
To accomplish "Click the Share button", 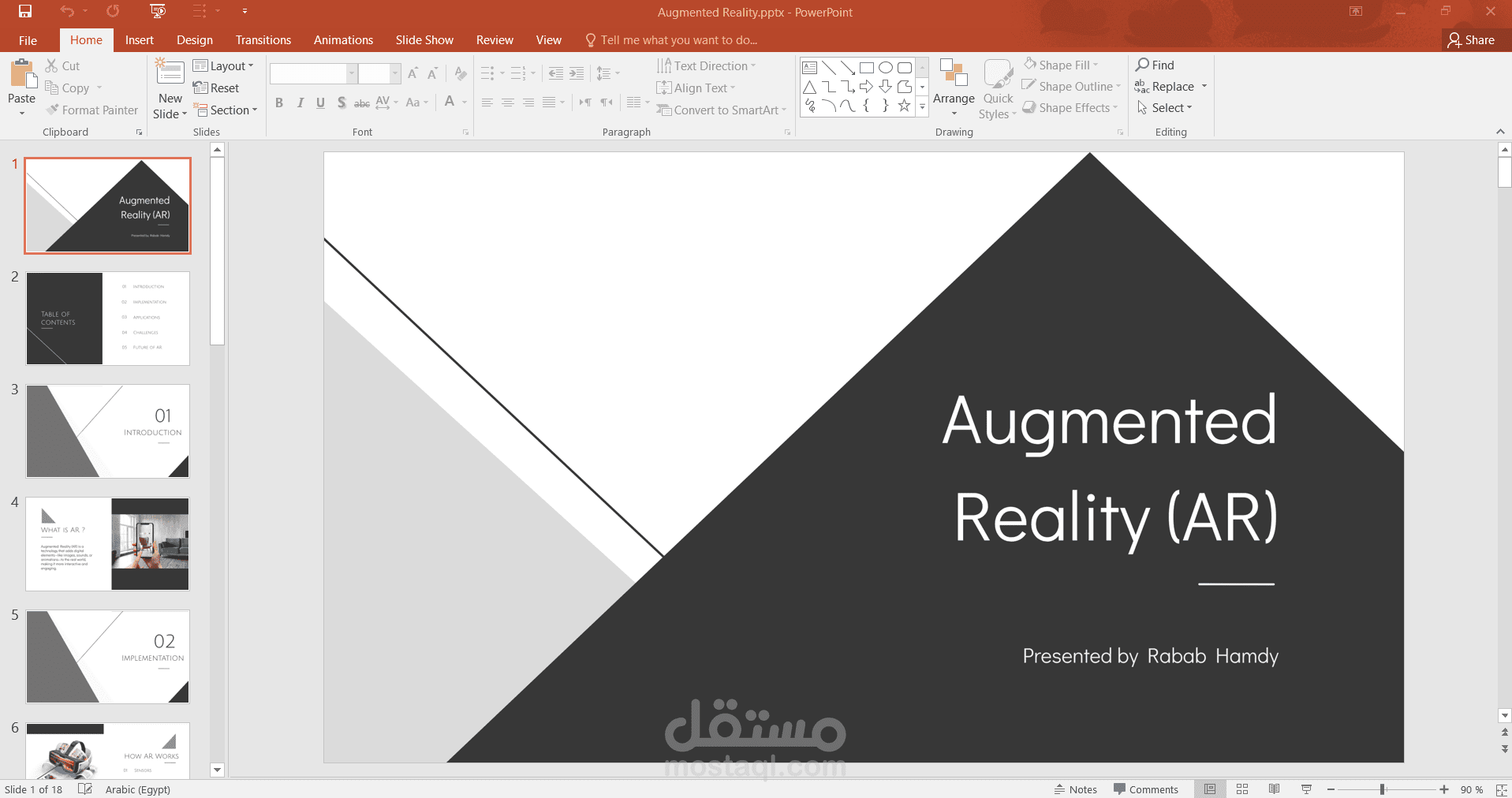I will [x=1472, y=40].
